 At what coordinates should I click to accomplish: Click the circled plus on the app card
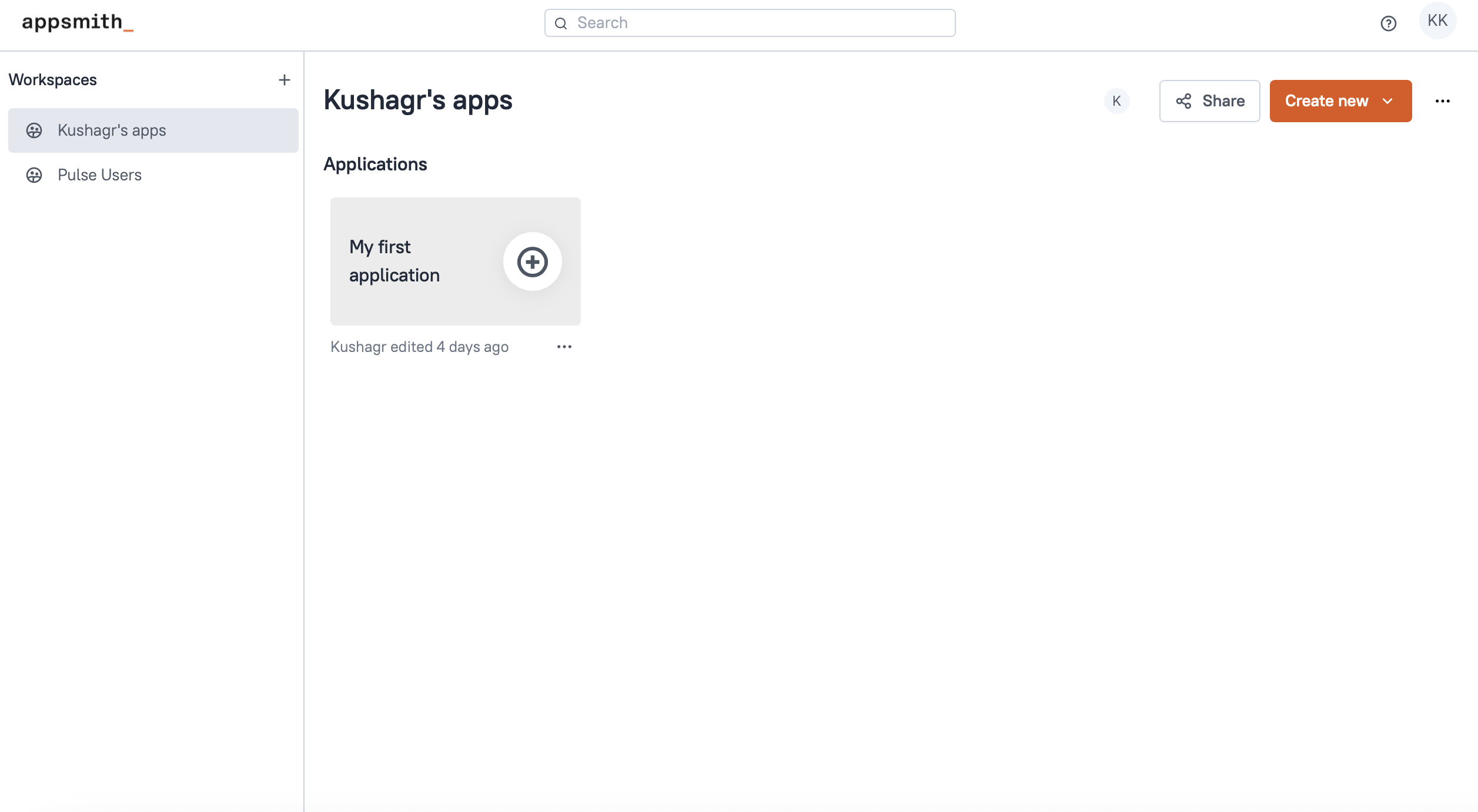tap(532, 261)
